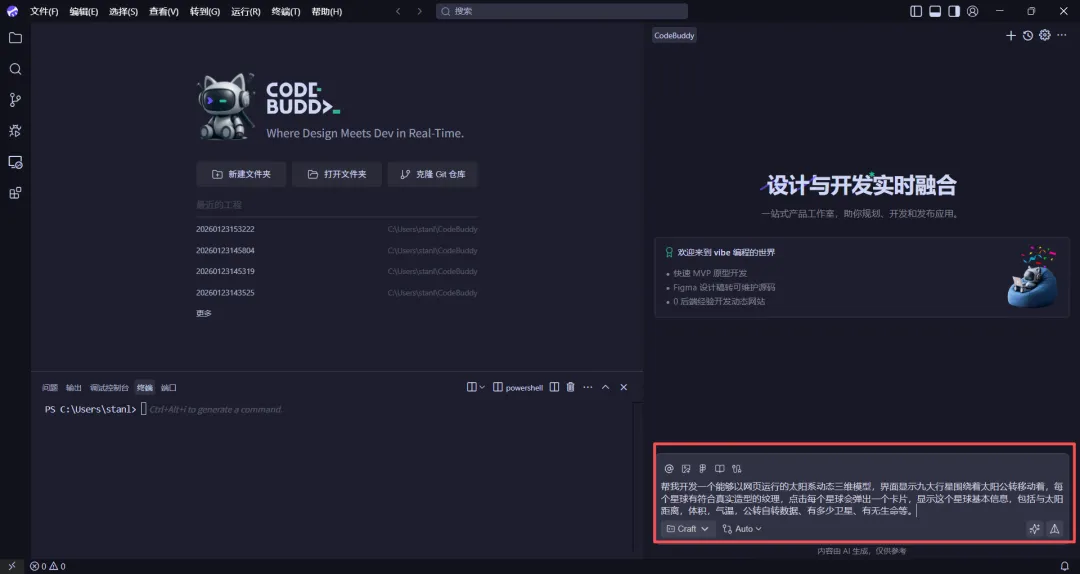
Task: Open the Search icon in activity bar
Action: [15, 69]
